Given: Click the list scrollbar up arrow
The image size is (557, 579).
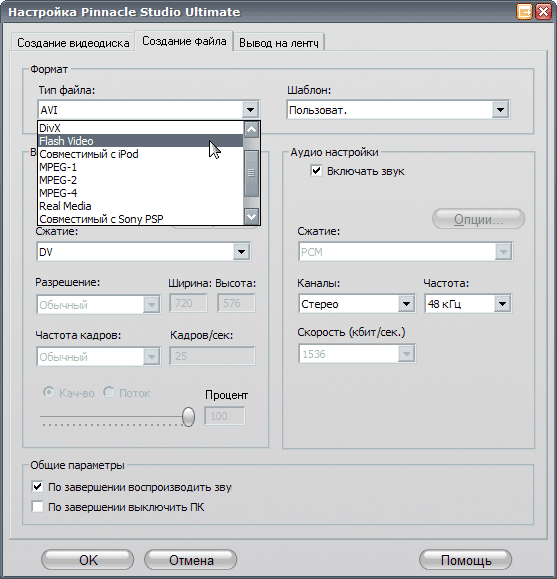Looking at the screenshot, I should (252, 129).
